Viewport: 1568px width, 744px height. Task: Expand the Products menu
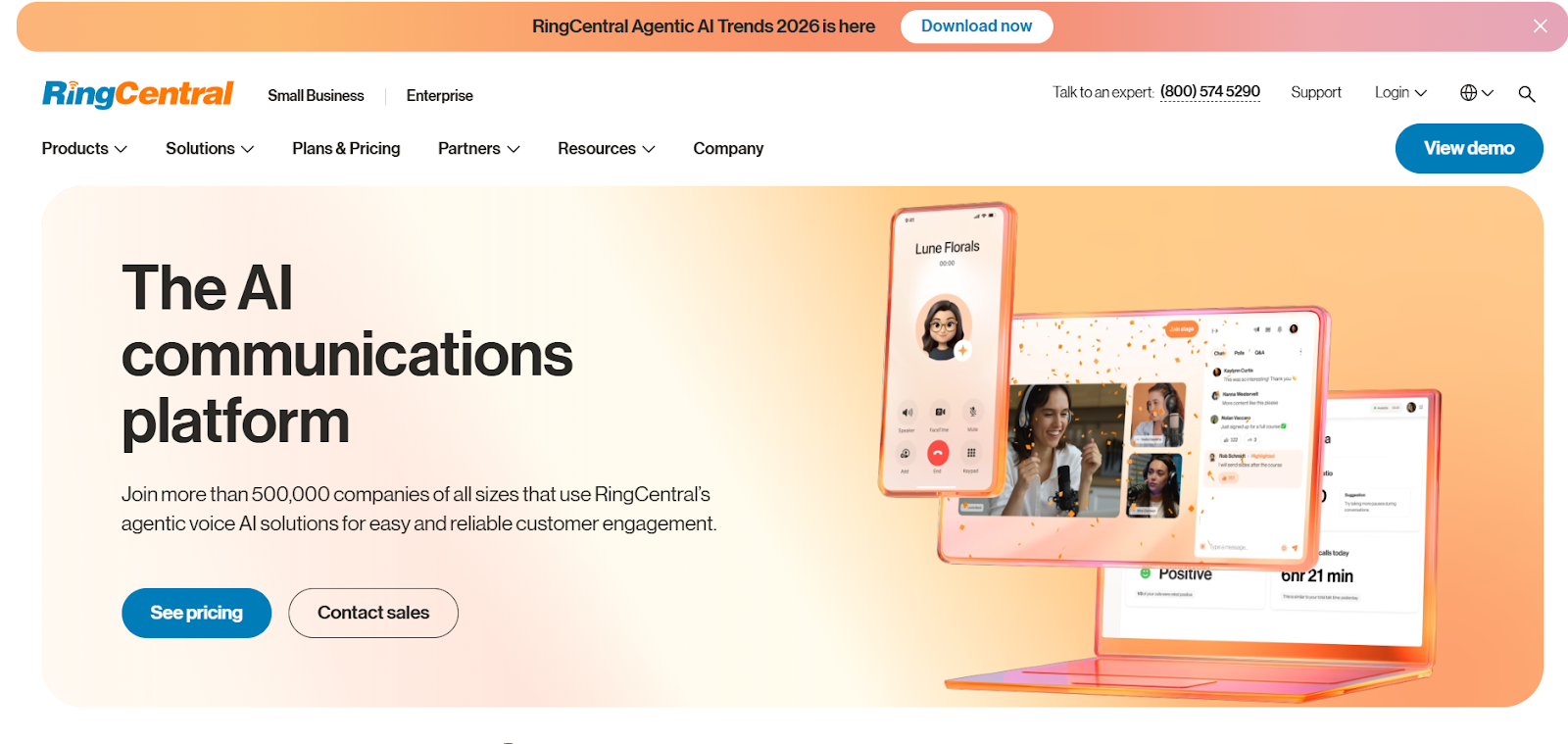pos(84,148)
